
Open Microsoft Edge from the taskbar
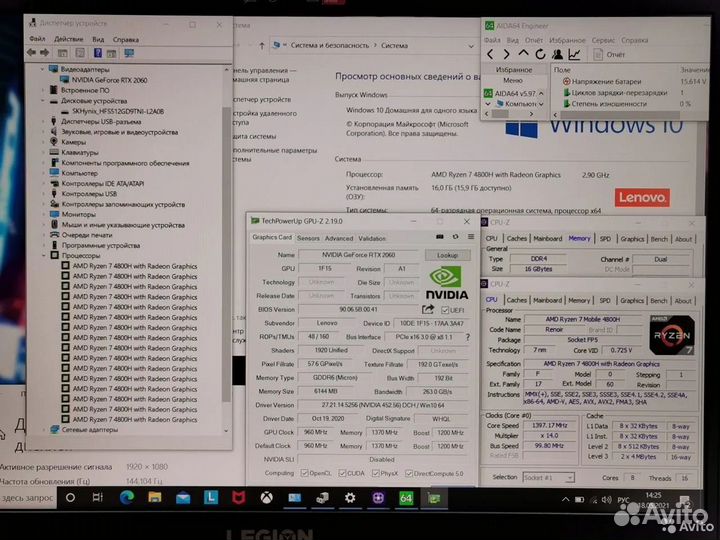click(x=127, y=497)
